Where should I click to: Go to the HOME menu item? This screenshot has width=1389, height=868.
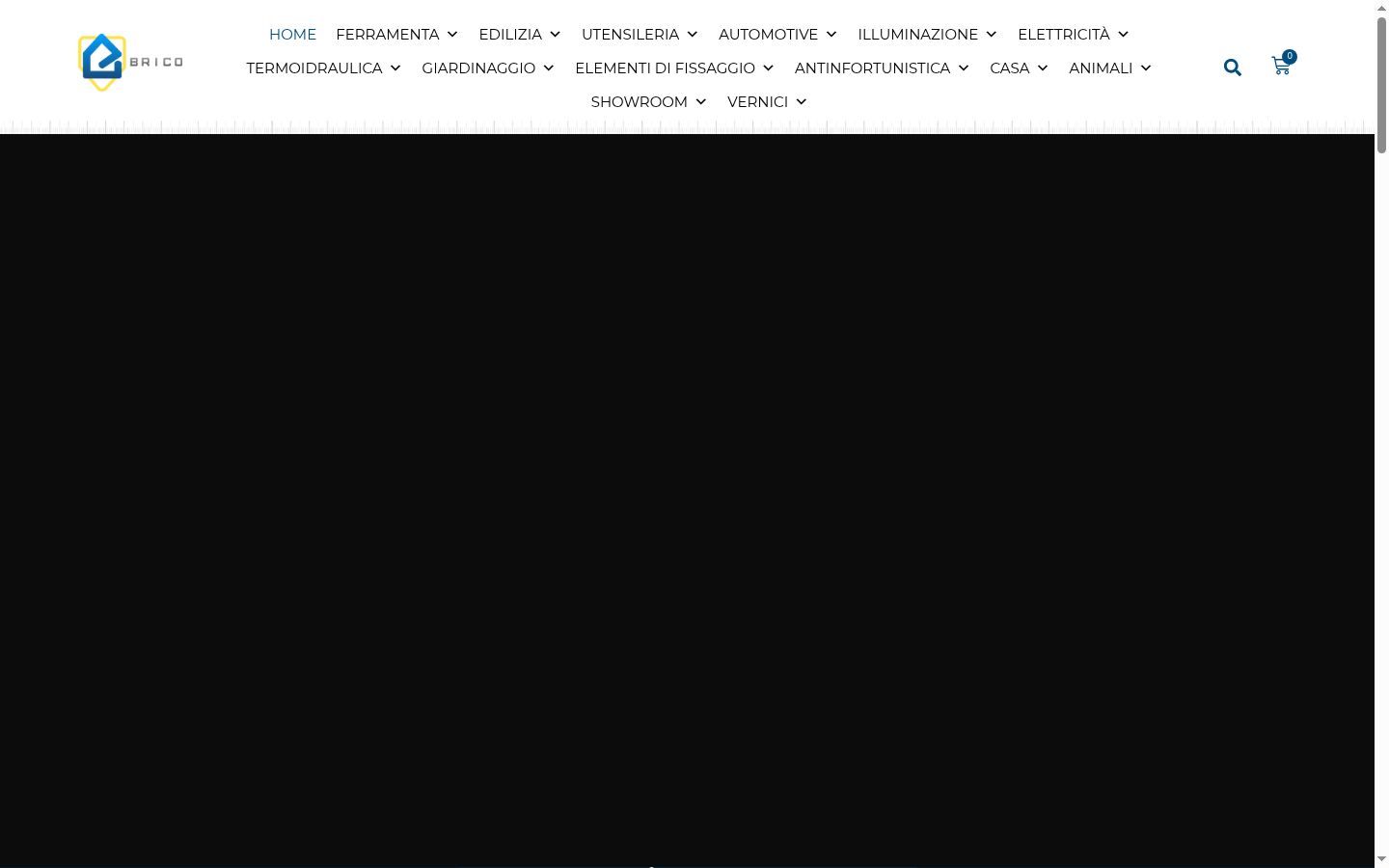tap(292, 34)
